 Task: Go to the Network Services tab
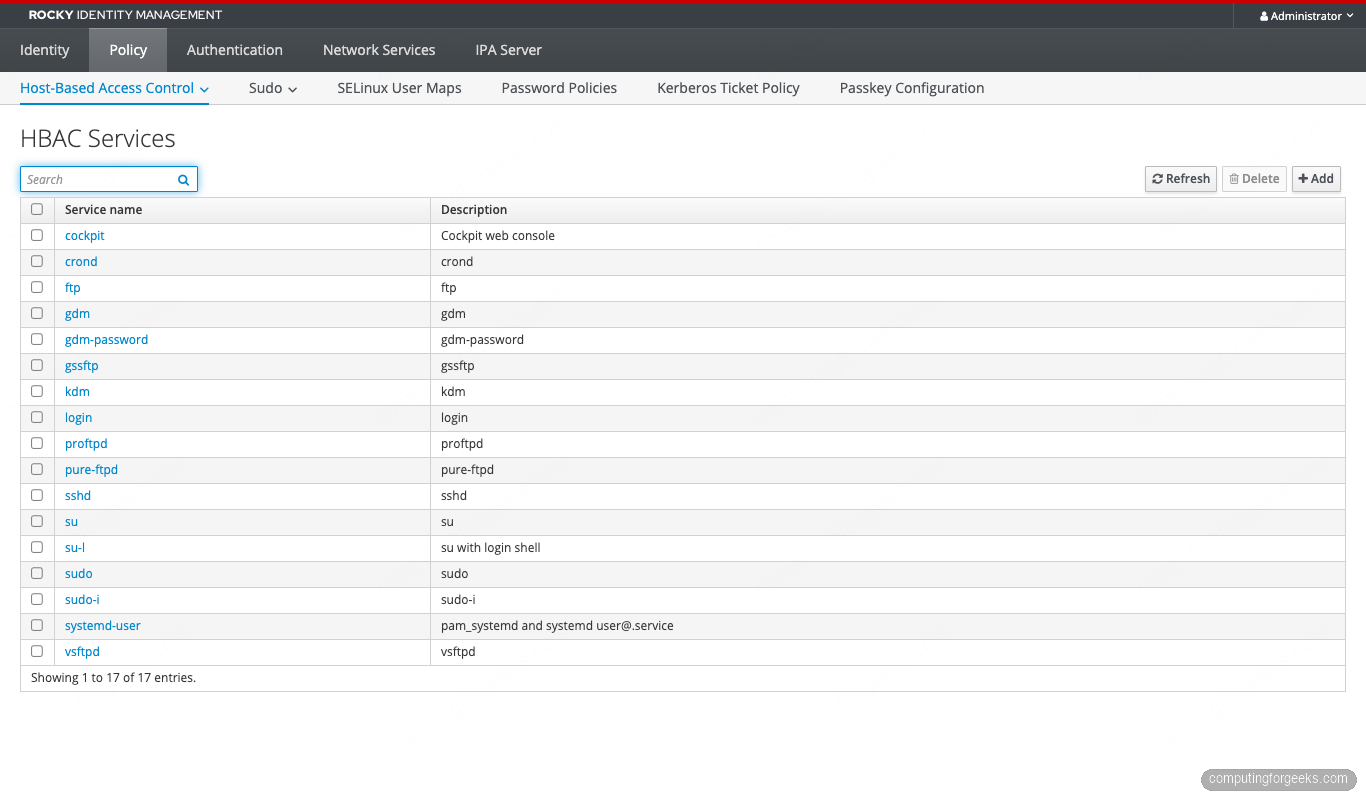pos(379,50)
